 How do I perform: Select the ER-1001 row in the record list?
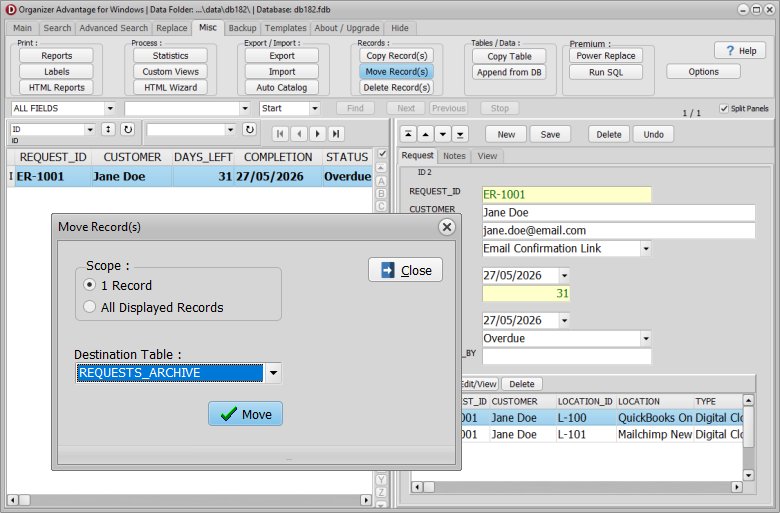(x=189, y=176)
